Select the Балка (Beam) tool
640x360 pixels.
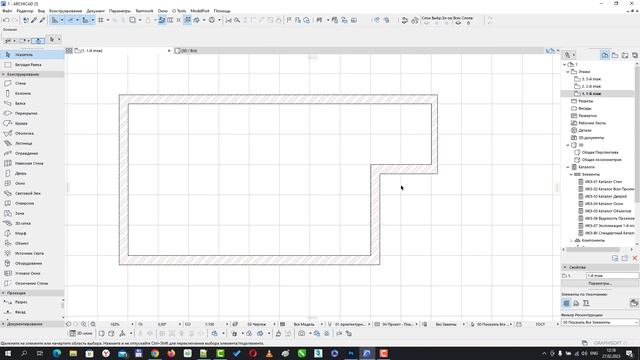(x=32, y=103)
